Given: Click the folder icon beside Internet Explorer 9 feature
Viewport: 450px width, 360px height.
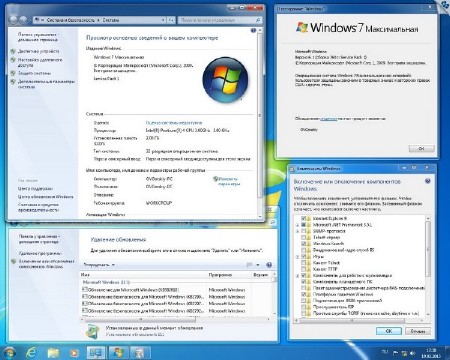Looking at the screenshot, I should (x=309, y=218).
